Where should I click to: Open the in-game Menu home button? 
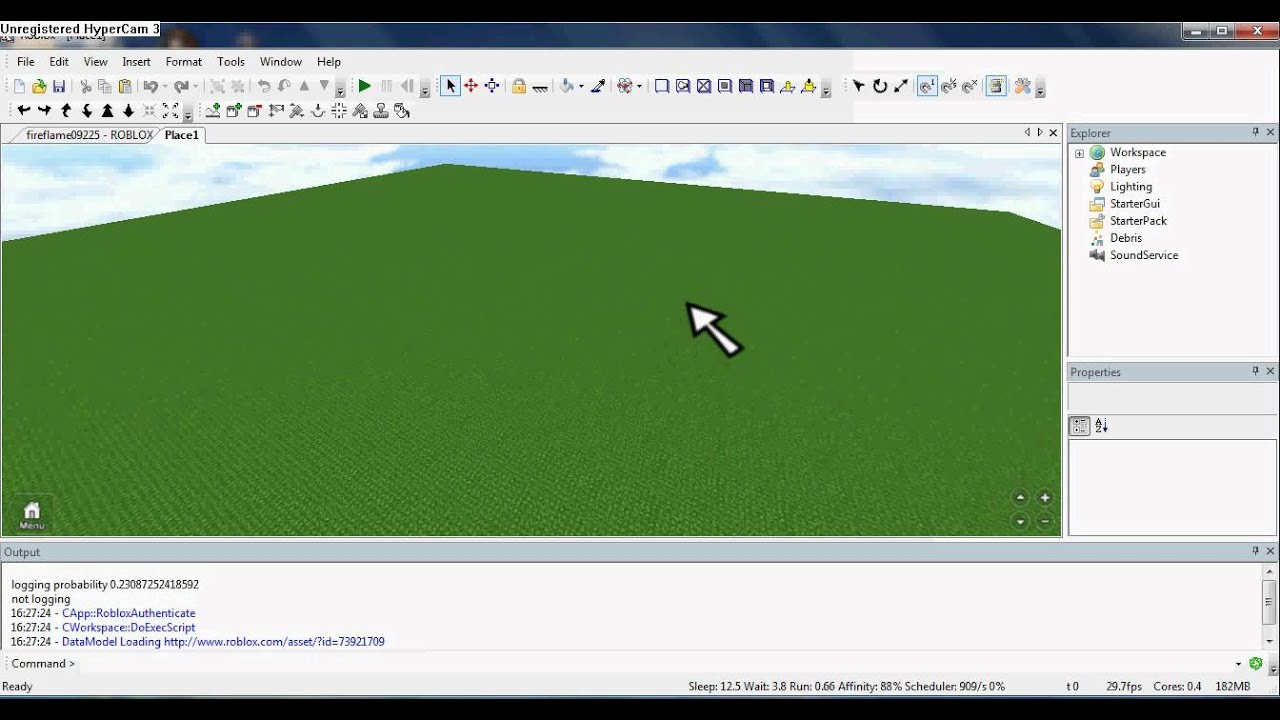[x=31, y=514]
